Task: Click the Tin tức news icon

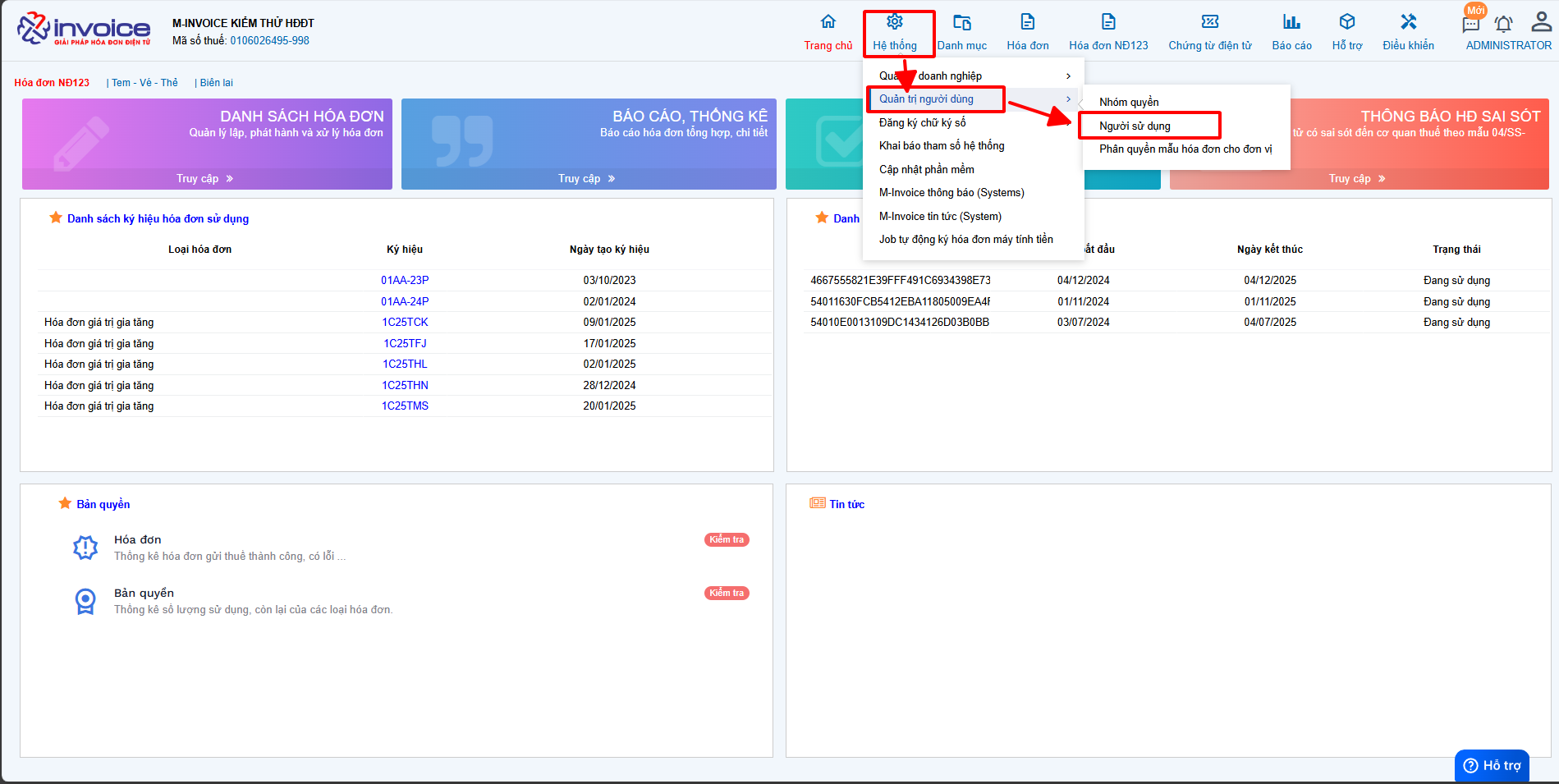Action: 818,503
